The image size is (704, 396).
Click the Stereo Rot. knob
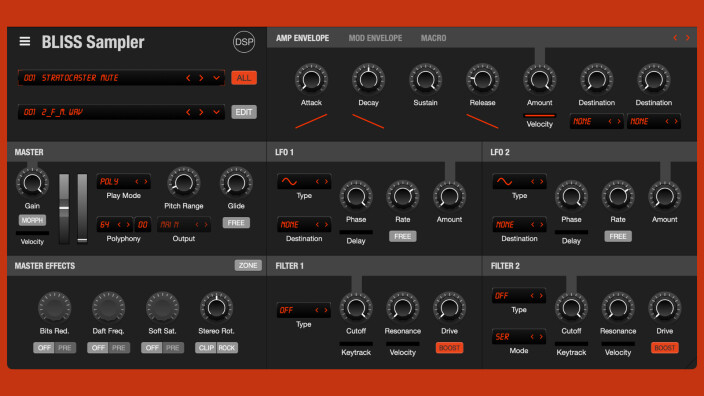pyautogui.click(x=216, y=308)
